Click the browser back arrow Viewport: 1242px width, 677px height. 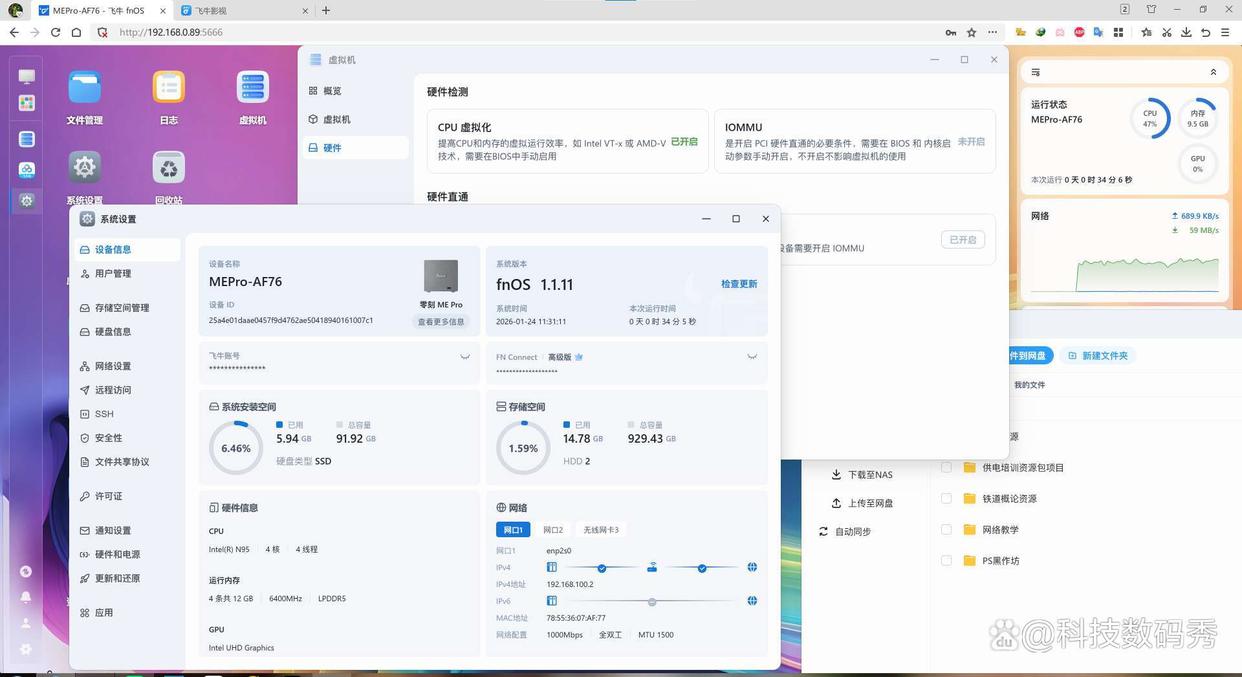[14, 32]
